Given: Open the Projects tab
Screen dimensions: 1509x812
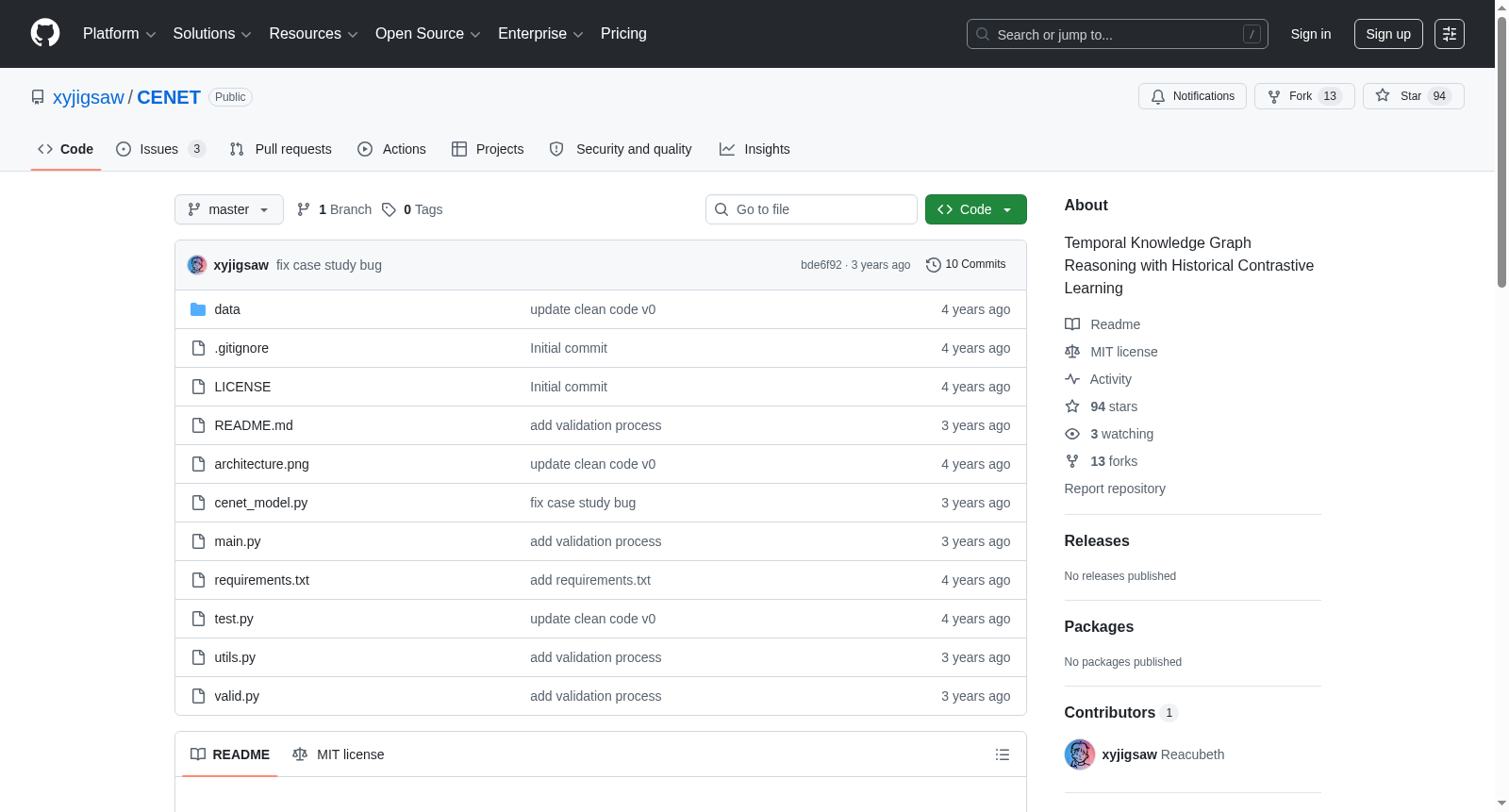Looking at the screenshot, I should [488, 149].
